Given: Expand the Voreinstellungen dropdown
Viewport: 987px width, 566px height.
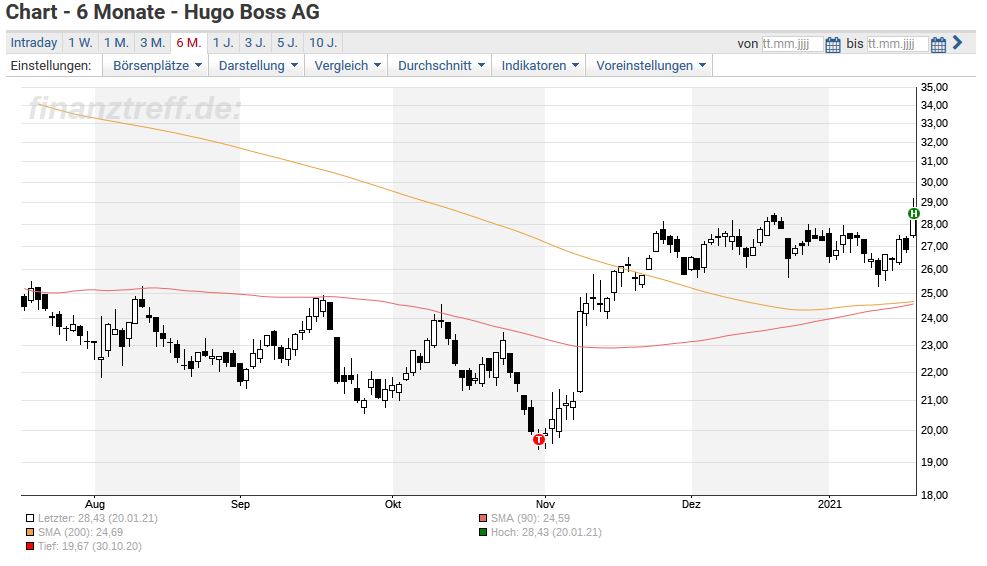Looking at the screenshot, I should (650, 65).
